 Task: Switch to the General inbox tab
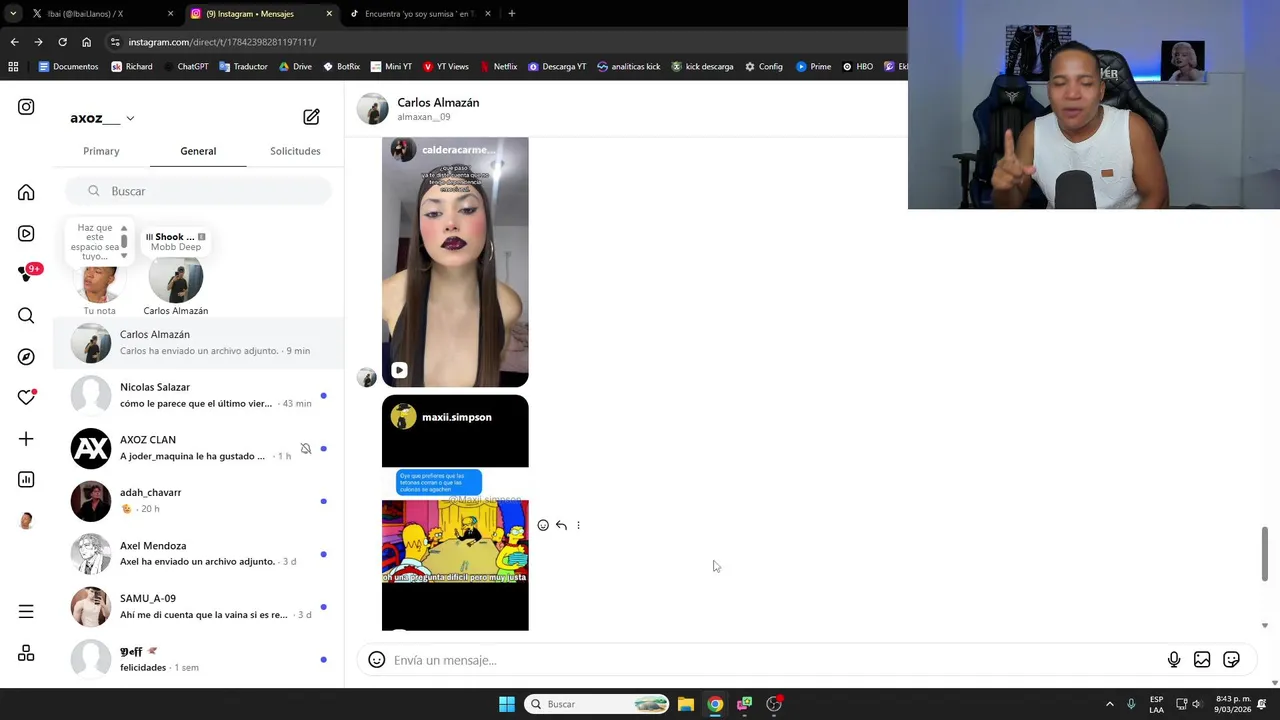click(x=198, y=151)
